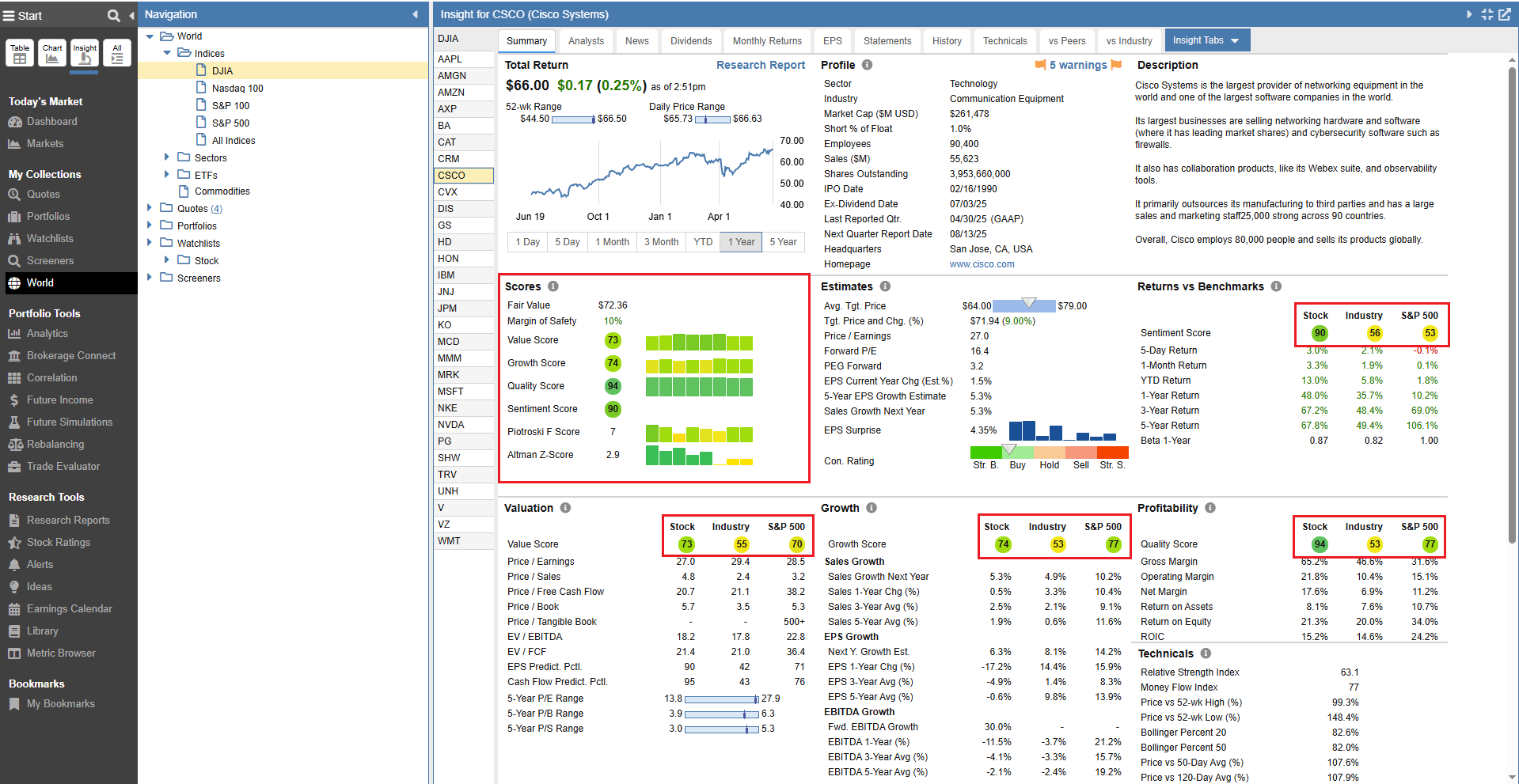Select the 1 Day chart period

click(527, 242)
